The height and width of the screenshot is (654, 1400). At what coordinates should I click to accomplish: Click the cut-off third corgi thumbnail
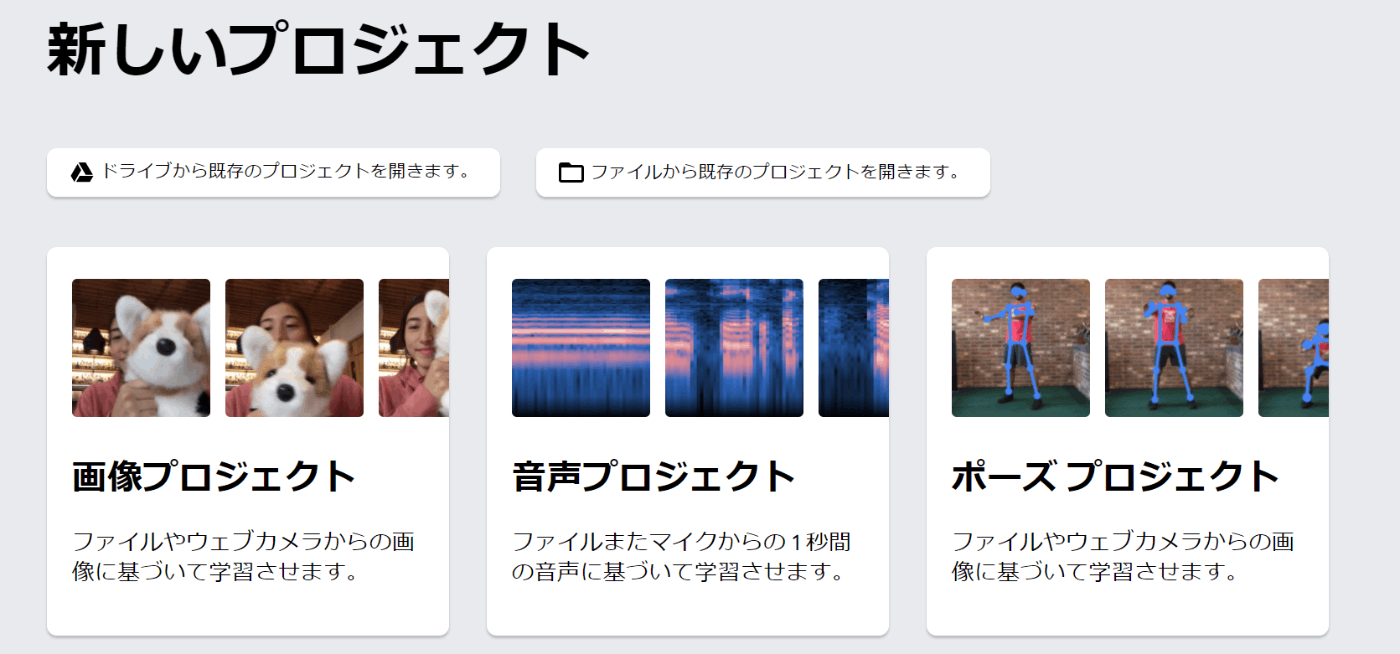coord(414,348)
